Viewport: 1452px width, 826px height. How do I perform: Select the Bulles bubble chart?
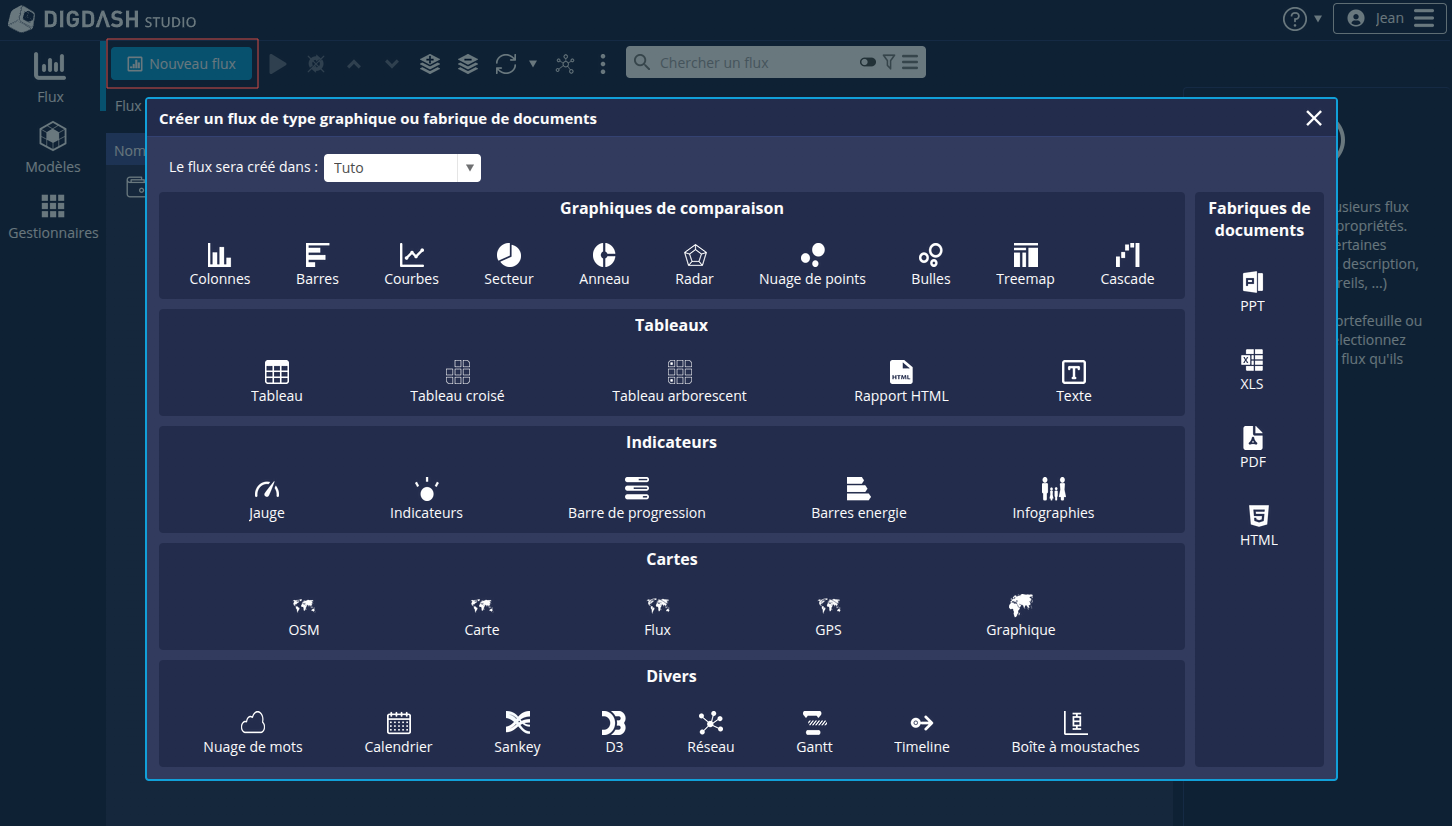(x=930, y=265)
